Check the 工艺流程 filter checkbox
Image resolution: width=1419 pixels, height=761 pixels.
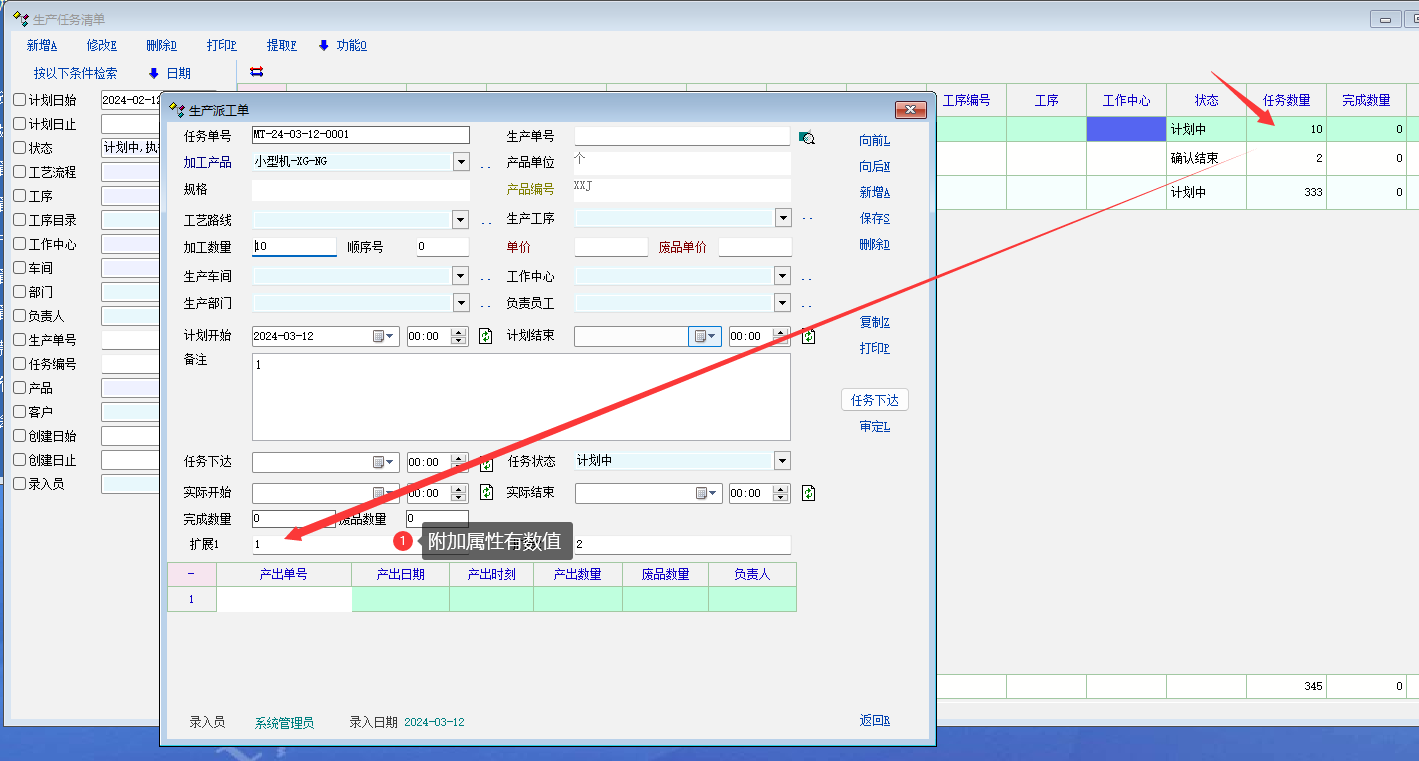(x=19, y=172)
